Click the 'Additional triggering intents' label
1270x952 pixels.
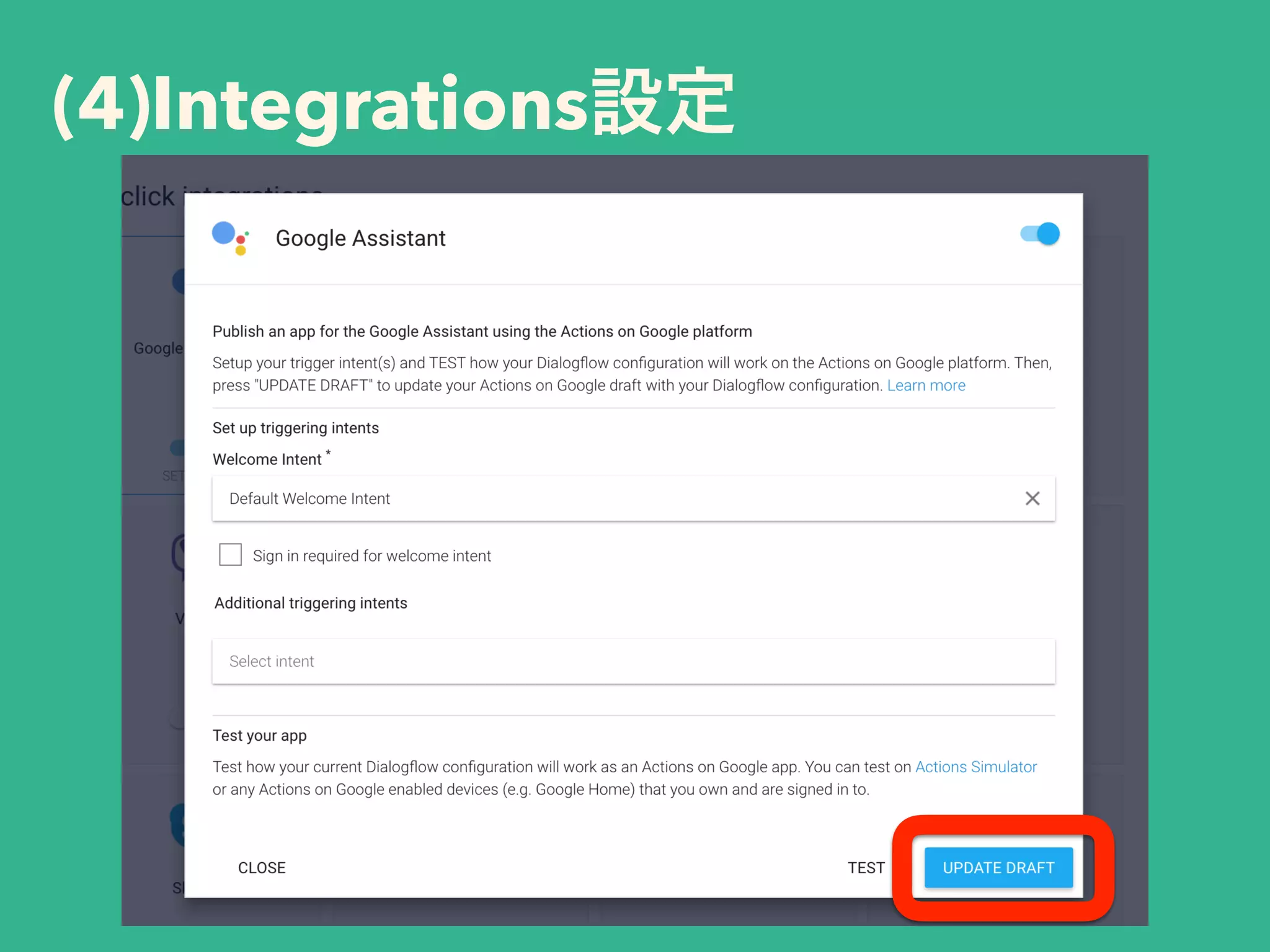[311, 603]
